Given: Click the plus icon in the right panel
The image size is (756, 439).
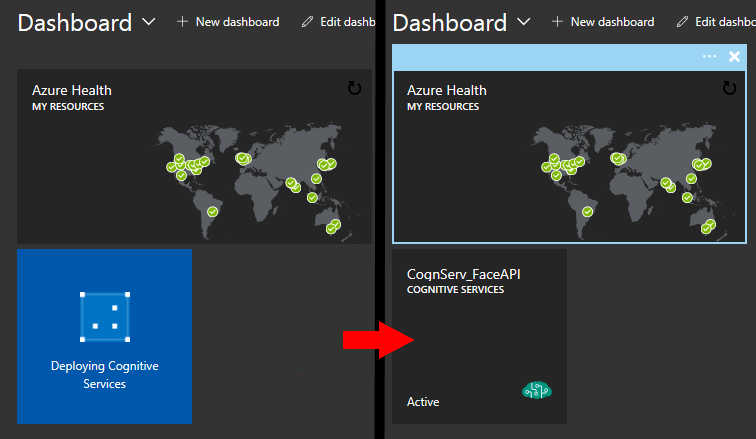Looking at the screenshot, I should tap(557, 22).
